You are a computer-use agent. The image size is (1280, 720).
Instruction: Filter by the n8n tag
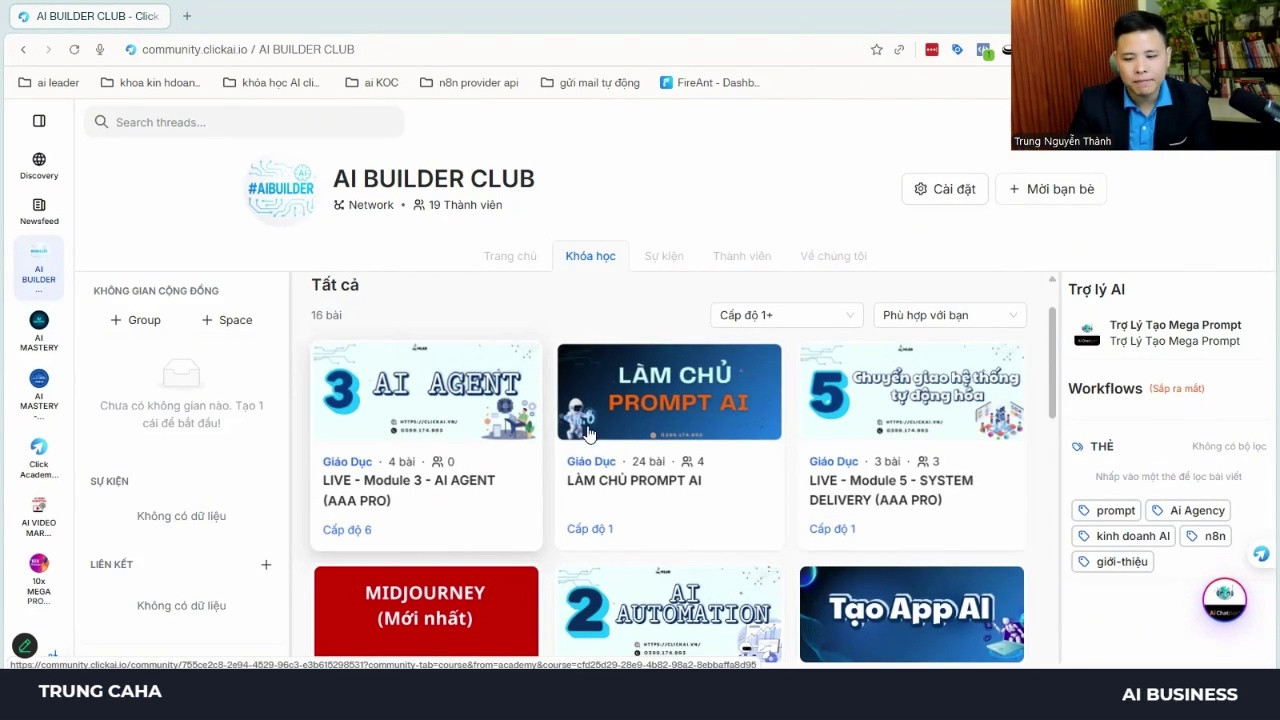tap(1205, 536)
